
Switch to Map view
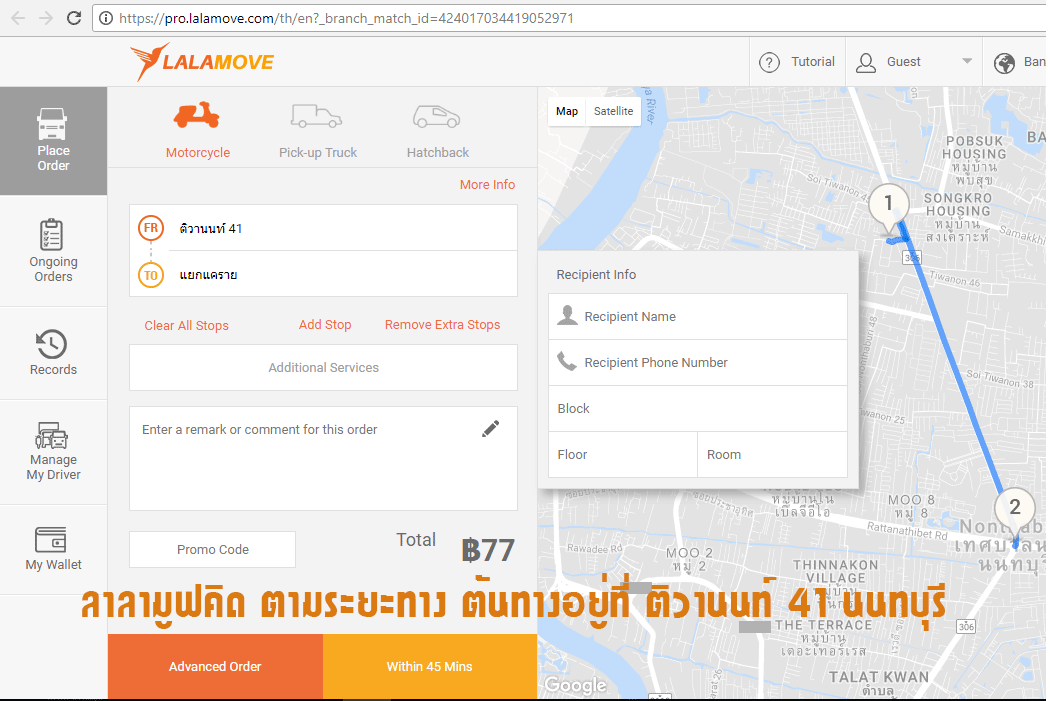(x=567, y=111)
